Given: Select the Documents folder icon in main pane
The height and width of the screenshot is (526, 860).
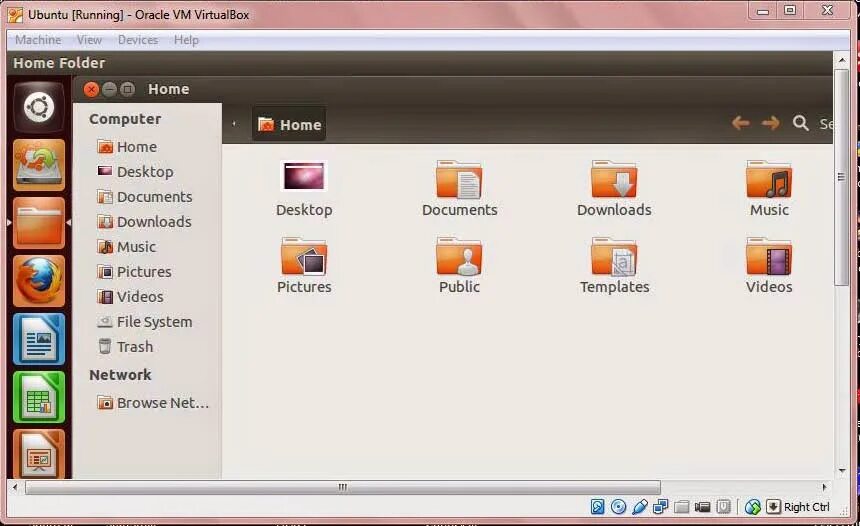Looking at the screenshot, I should pos(459,179).
